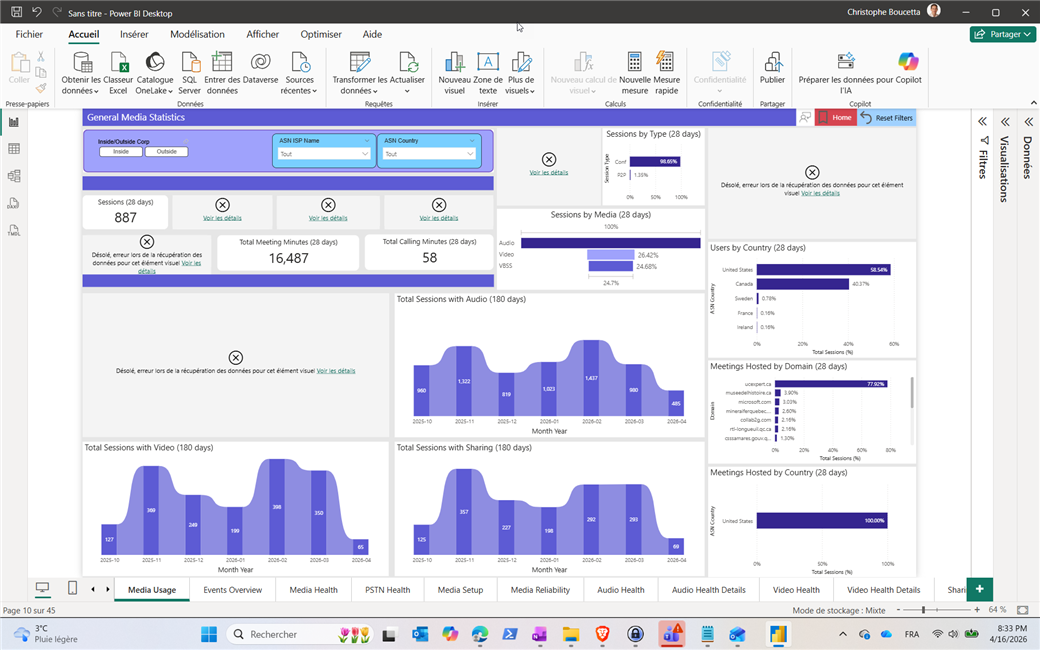Open the model view in left sidebar
1040x650 pixels.
click(14, 176)
